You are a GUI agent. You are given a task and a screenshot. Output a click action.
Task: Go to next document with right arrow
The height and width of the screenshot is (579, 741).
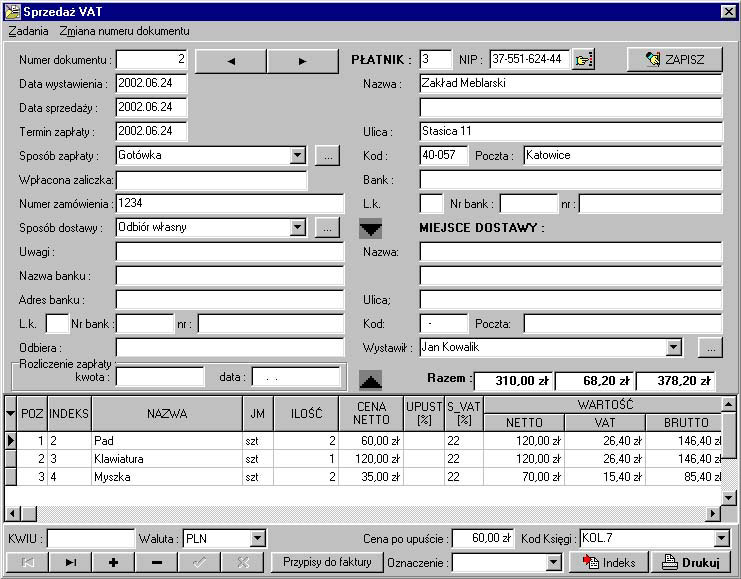point(303,61)
